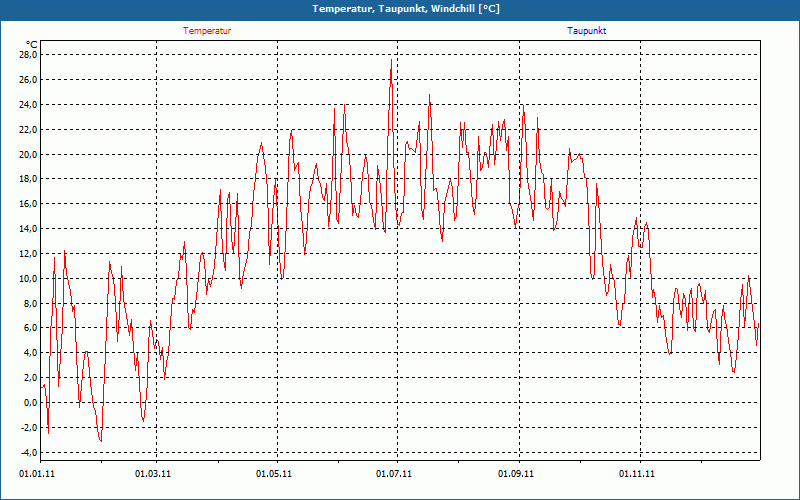Select the 20,0 y-axis label
This screenshot has height=500, width=800.
click(28, 155)
